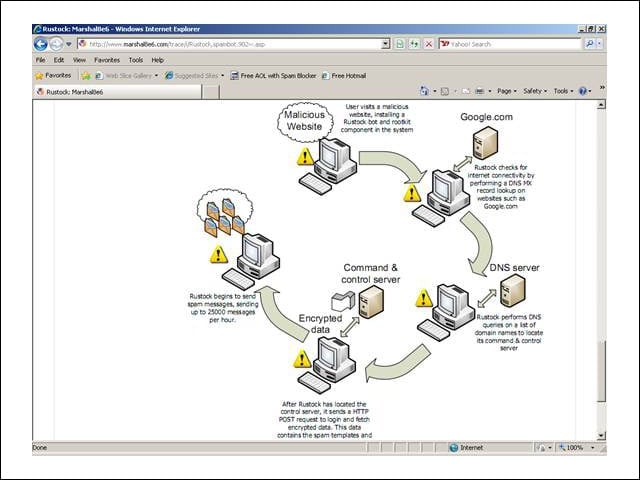Click the Add to Favorites Bar icon
This screenshot has width=640, height=480.
(86, 76)
